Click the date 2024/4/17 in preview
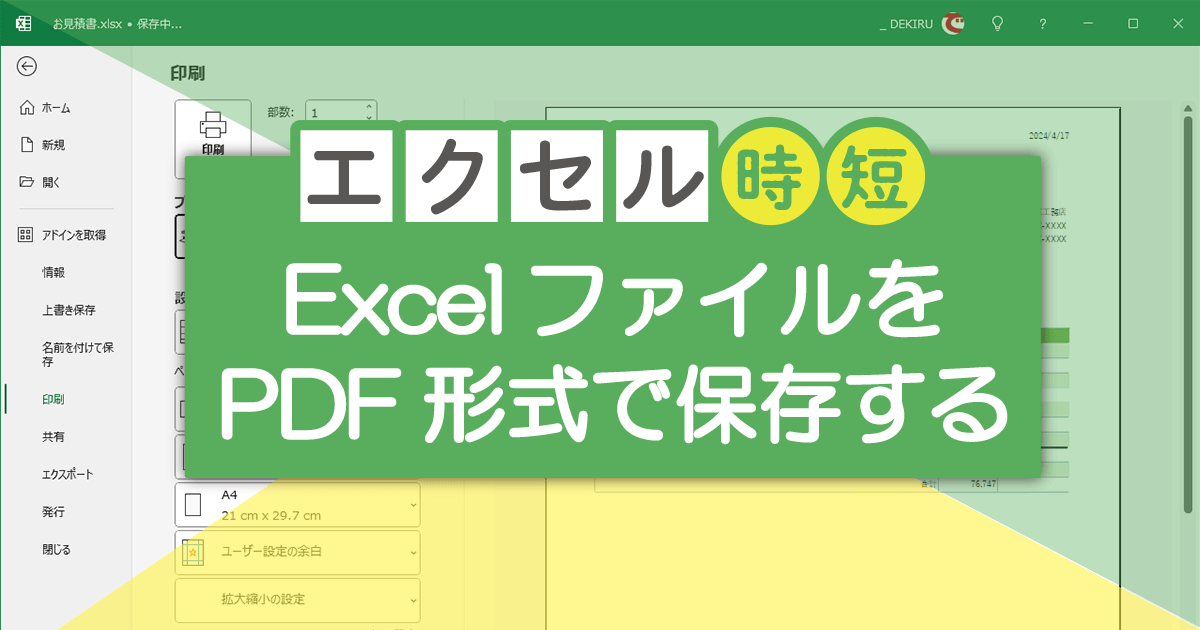This screenshot has height=630, width=1200. pyautogui.click(x=1047, y=136)
